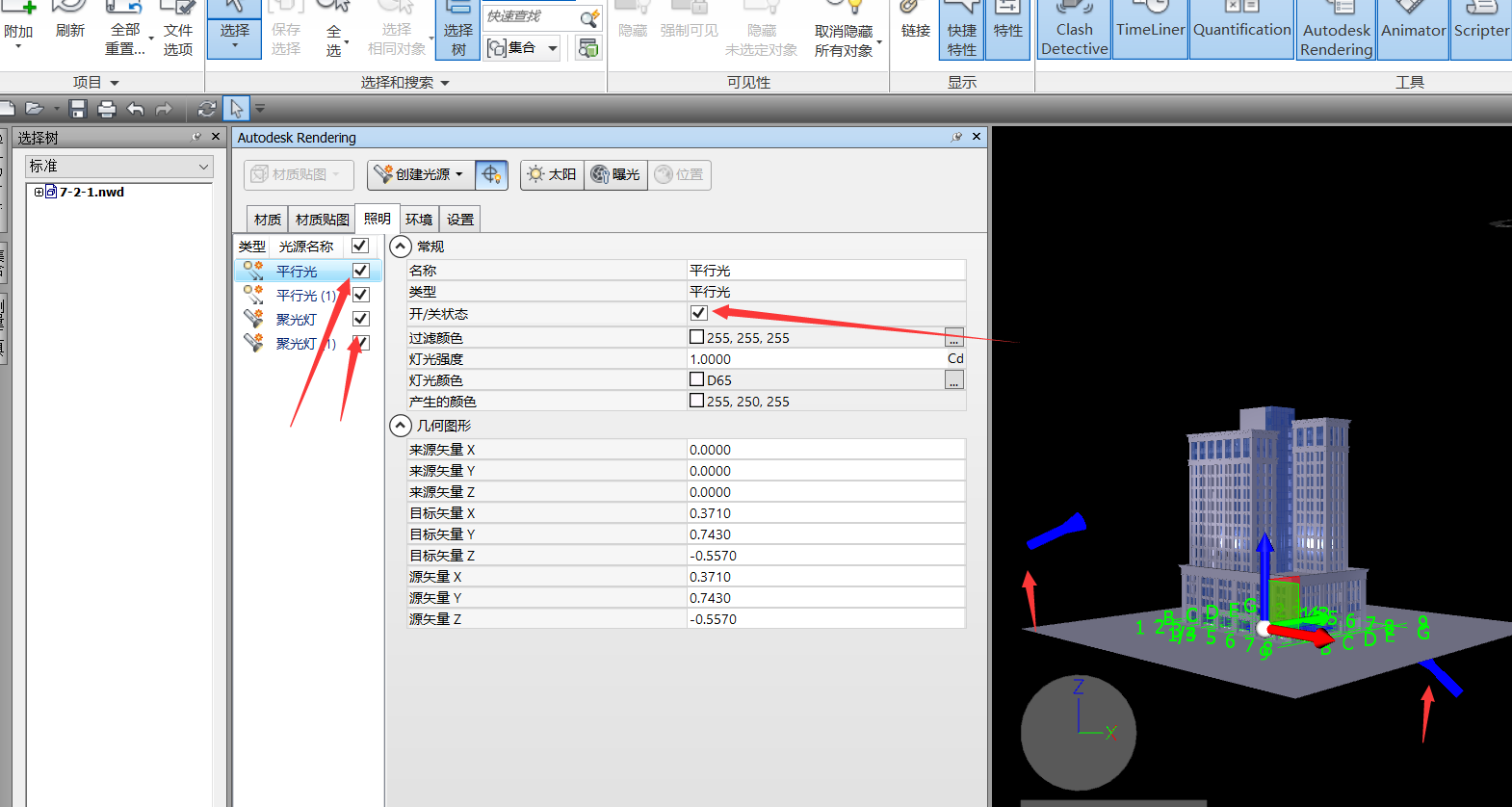Expand the 7-2-1.nwd tree node
This screenshot has height=807, width=1512.
(x=39, y=192)
